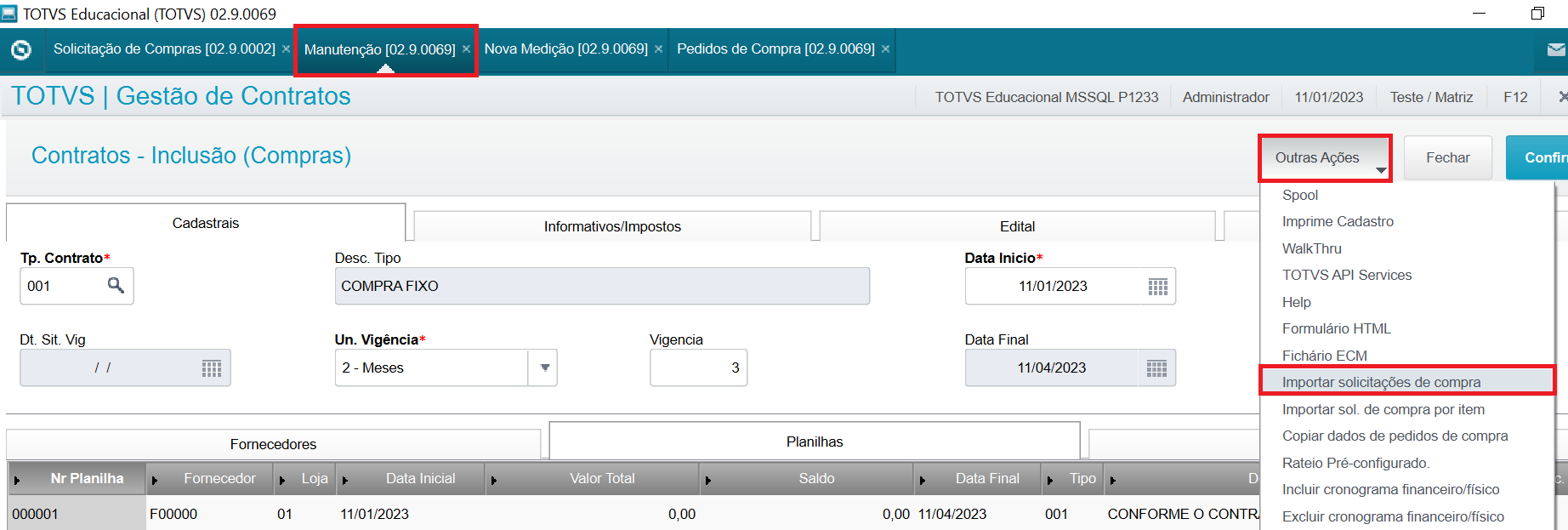This screenshot has height=530, width=1568.
Task: Open the Edital tab
Action: 1017,226
